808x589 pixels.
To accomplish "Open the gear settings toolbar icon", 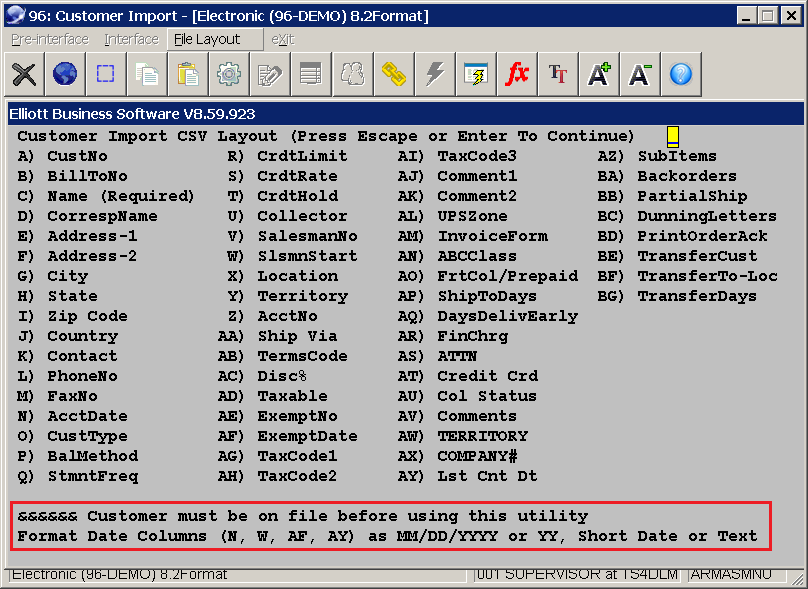I will tap(229, 74).
